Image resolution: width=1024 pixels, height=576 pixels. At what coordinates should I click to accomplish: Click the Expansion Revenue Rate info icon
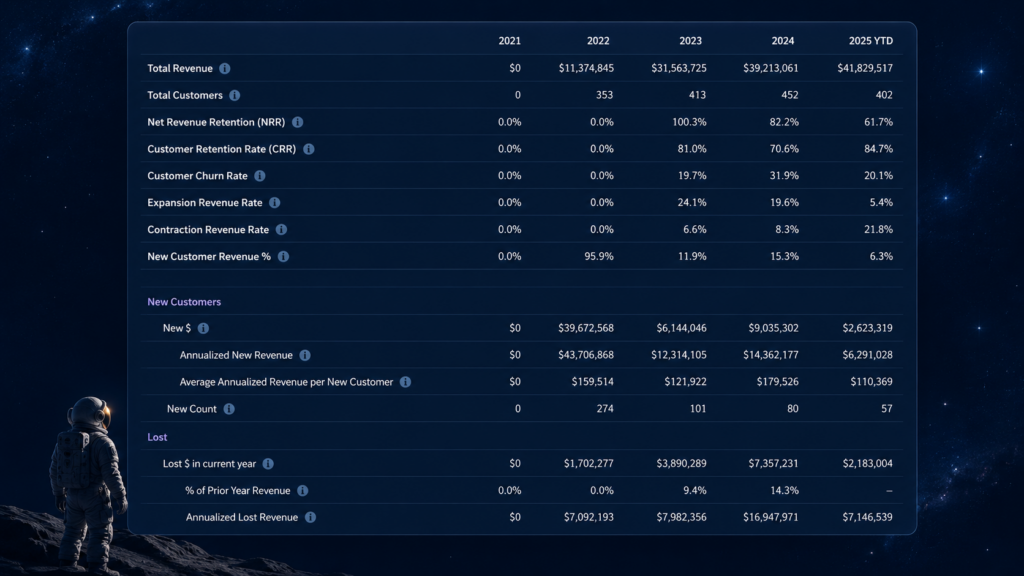[x=274, y=202]
